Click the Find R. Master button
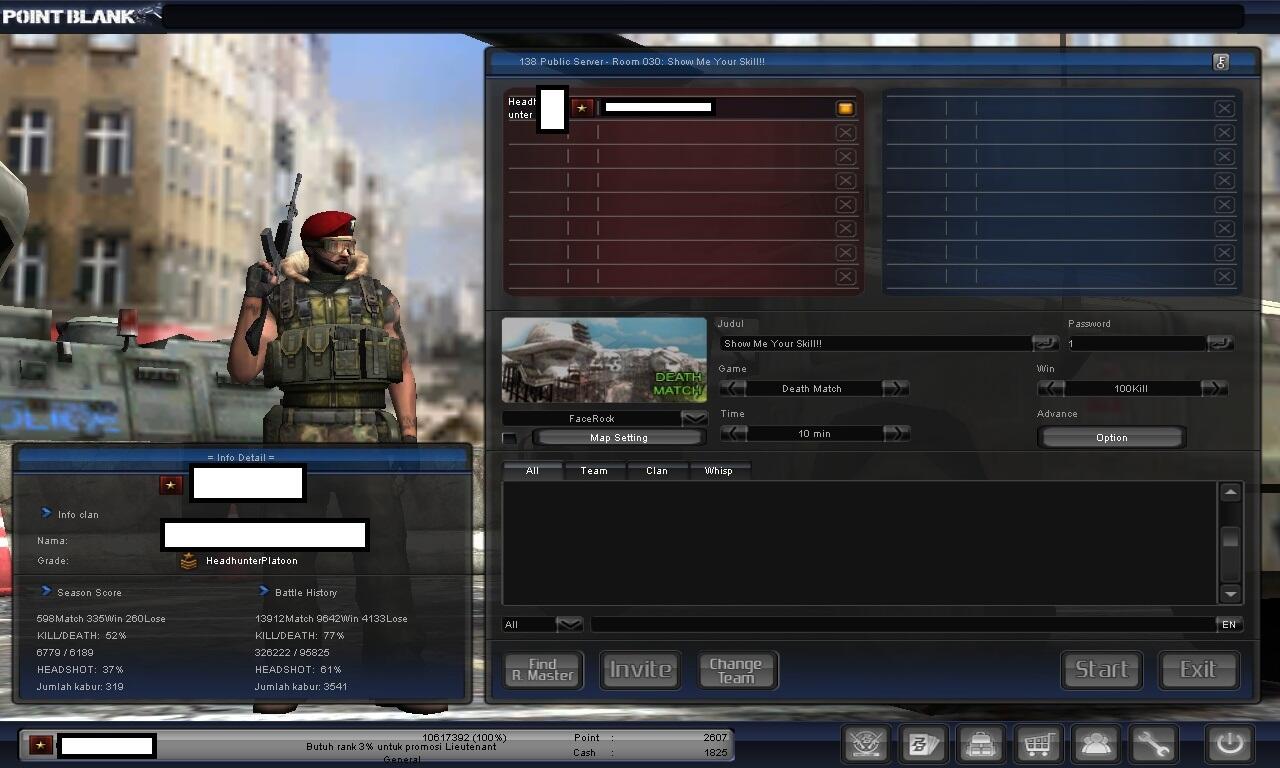 click(x=543, y=670)
